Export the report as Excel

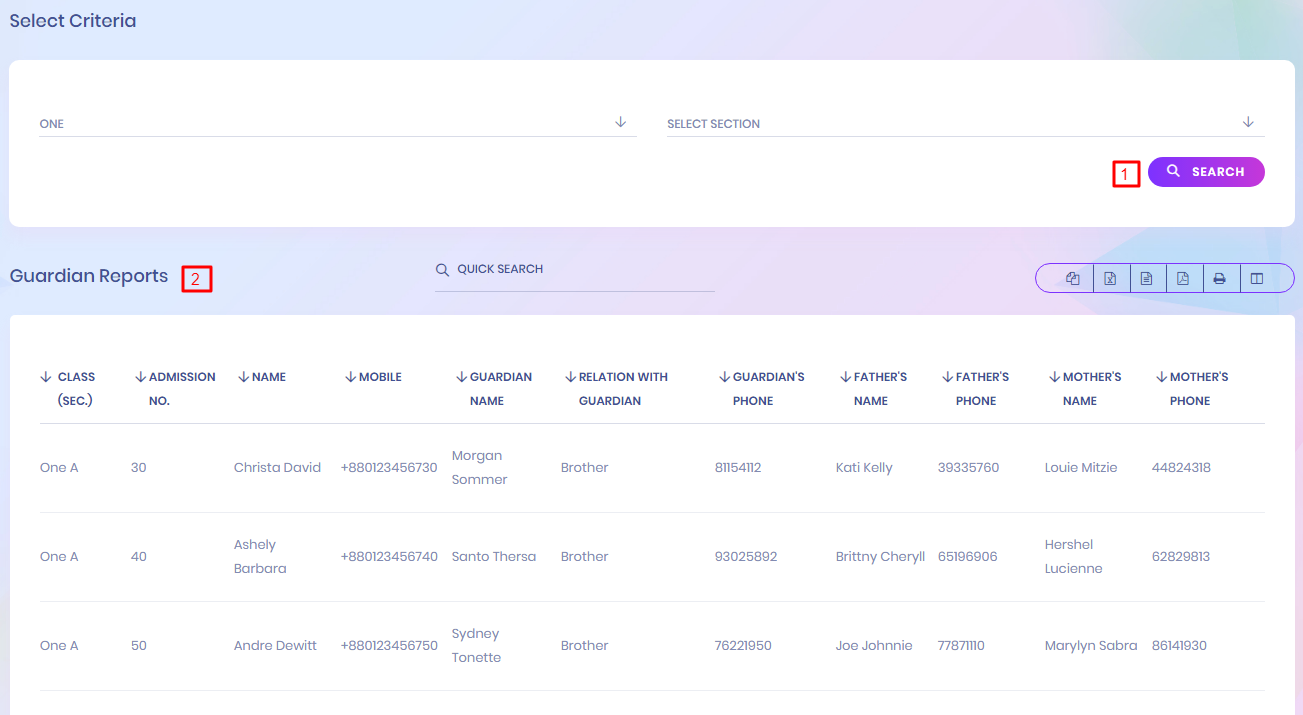pyautogui.click(x=1110, y=279)
